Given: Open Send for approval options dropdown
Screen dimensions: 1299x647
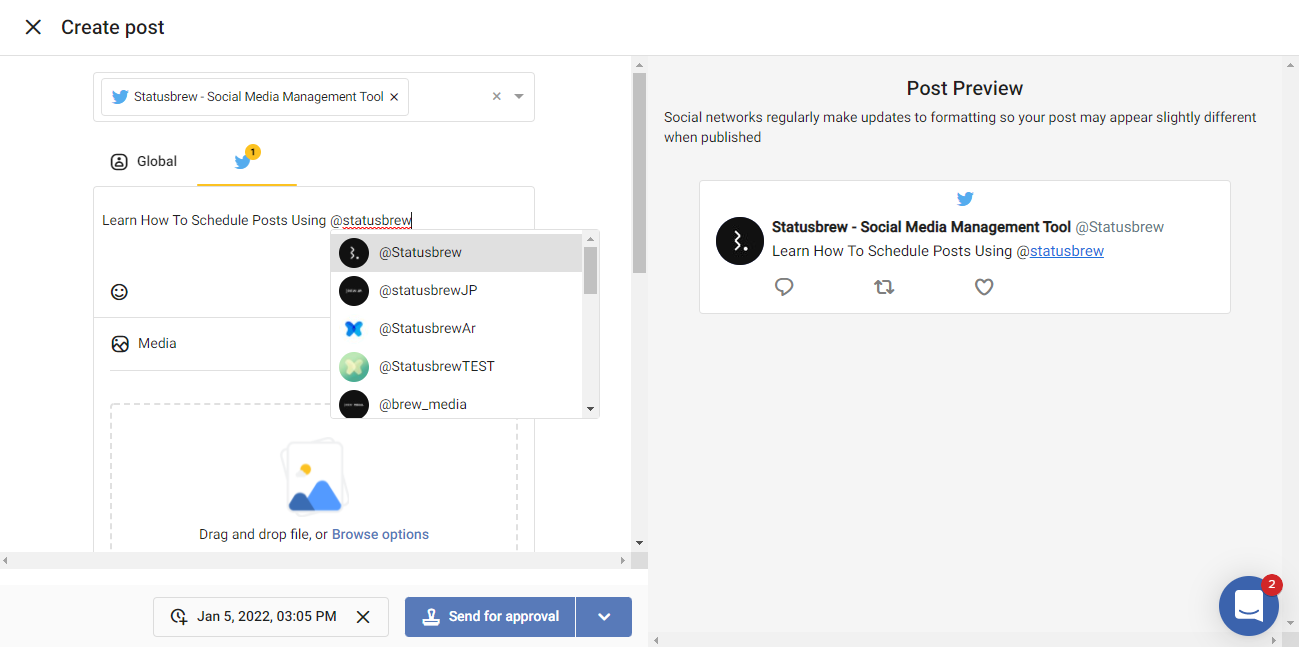Looking at the screenshot, I should [x=604, y=617].
